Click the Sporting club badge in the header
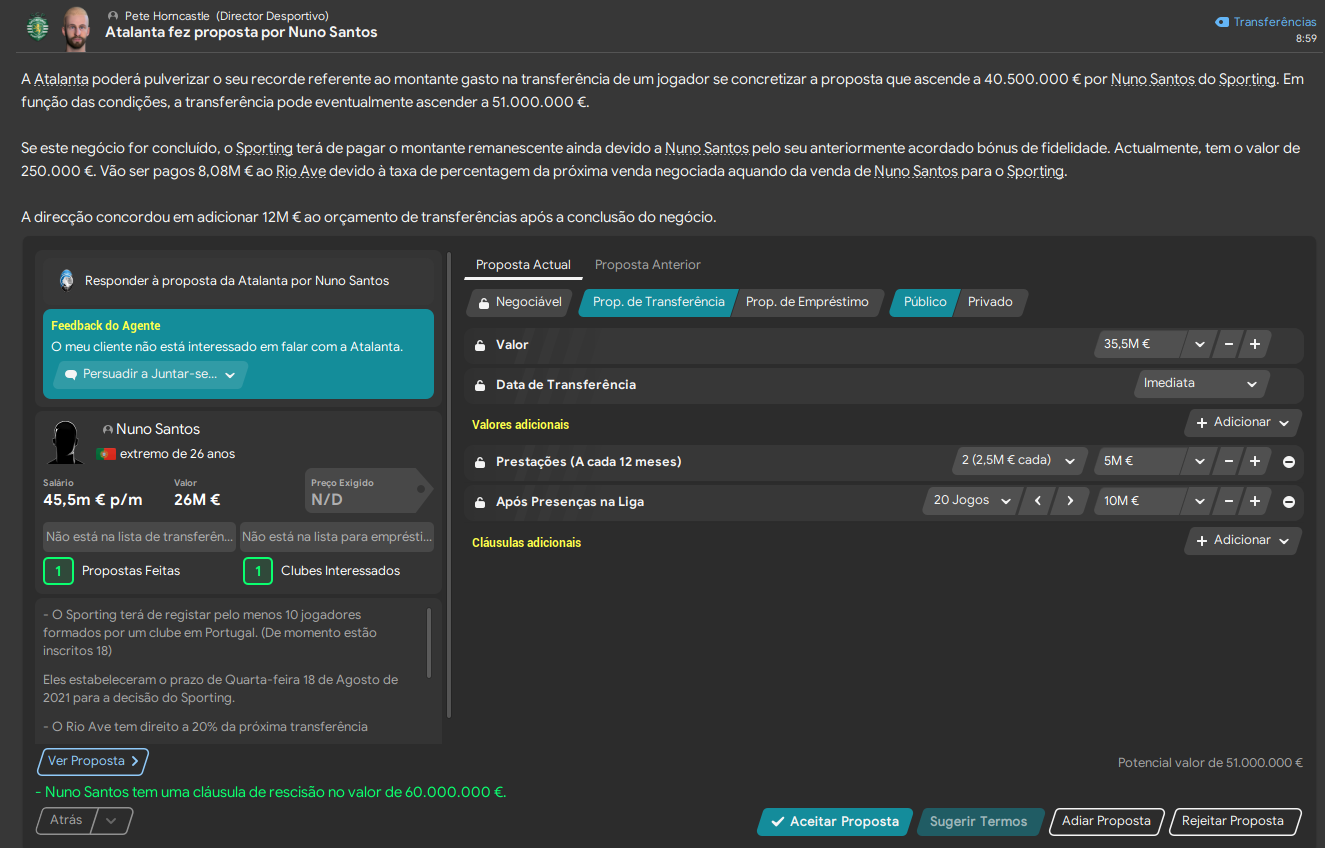Viewport: 1325px width, 848px height. pos(38,27)
